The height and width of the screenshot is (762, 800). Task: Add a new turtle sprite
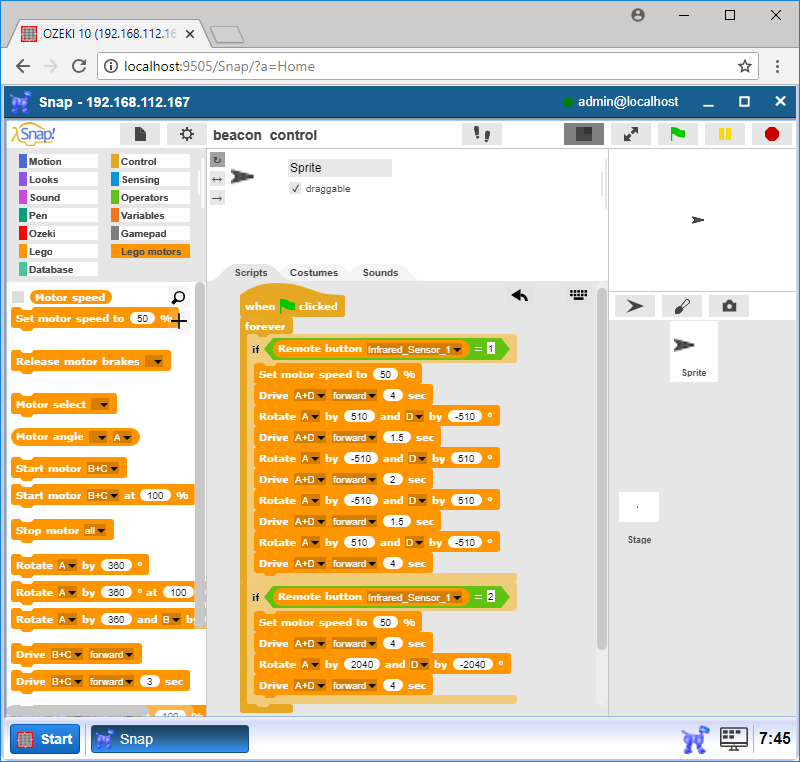(635, 306)
